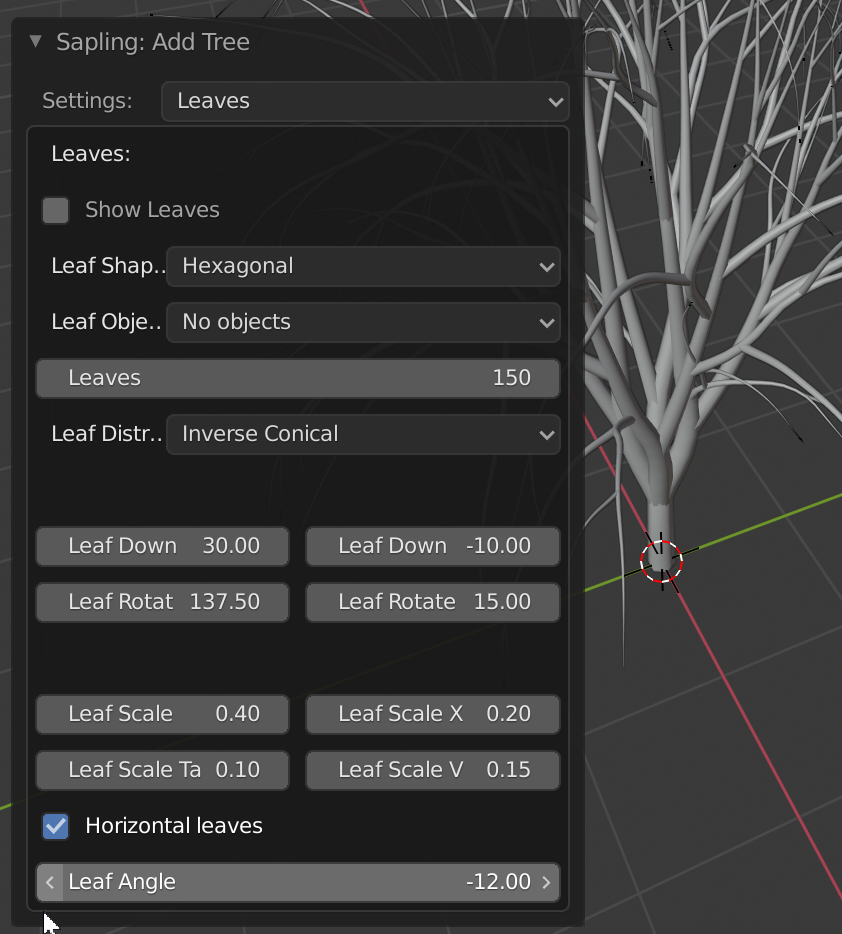Open the Leaf Shape Hexagonal dropdown

(x=363, y=266)
